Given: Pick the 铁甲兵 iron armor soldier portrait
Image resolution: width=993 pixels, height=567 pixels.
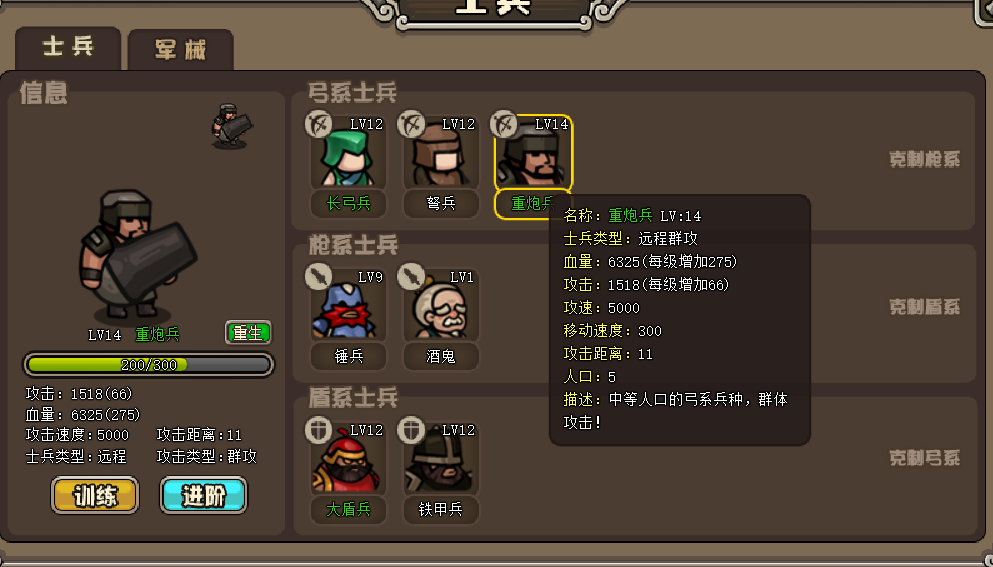Looking at the screenshot, I should tap(441, 459).
